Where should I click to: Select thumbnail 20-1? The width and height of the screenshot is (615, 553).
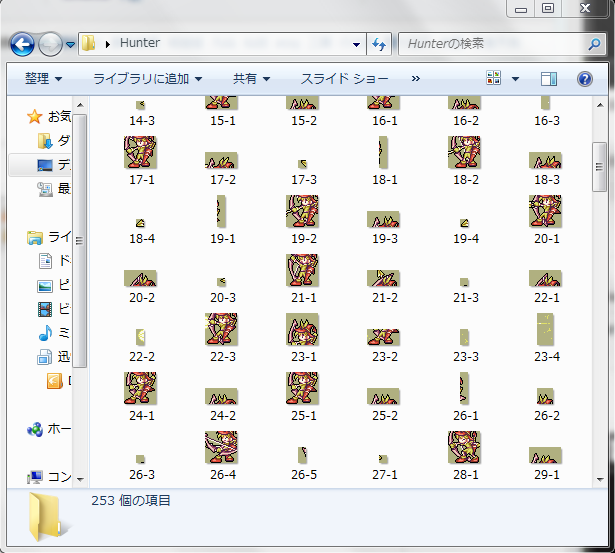pyautogui.click(x=546, y=211)
